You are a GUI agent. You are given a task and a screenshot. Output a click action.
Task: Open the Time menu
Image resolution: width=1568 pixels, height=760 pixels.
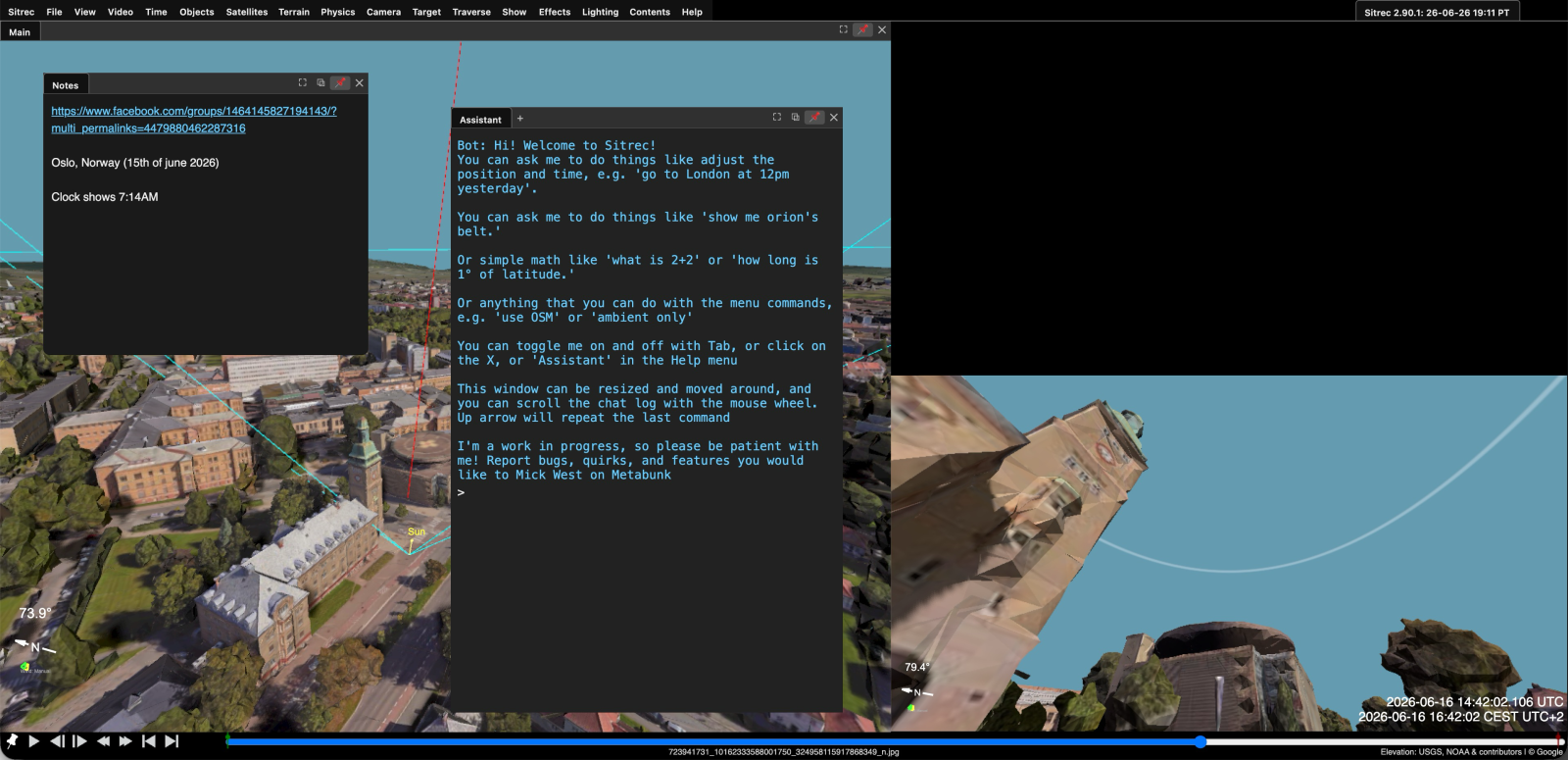156,12
